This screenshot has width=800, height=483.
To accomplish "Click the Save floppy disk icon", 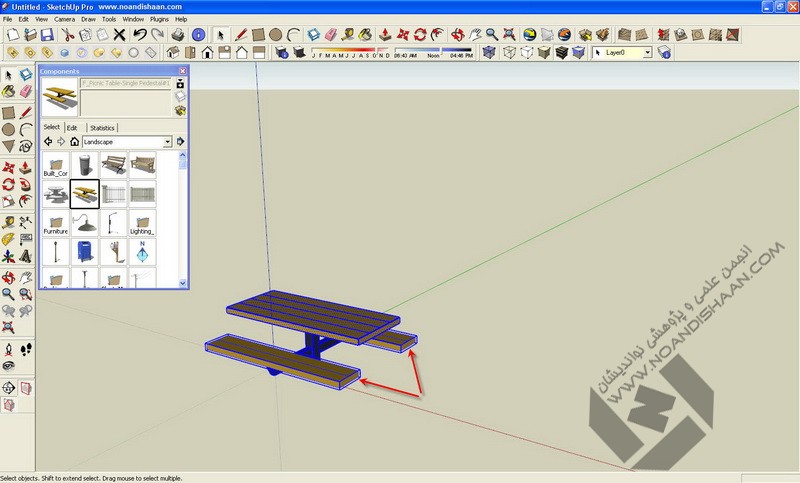I will pyautogui.click(x=49, y=35).
